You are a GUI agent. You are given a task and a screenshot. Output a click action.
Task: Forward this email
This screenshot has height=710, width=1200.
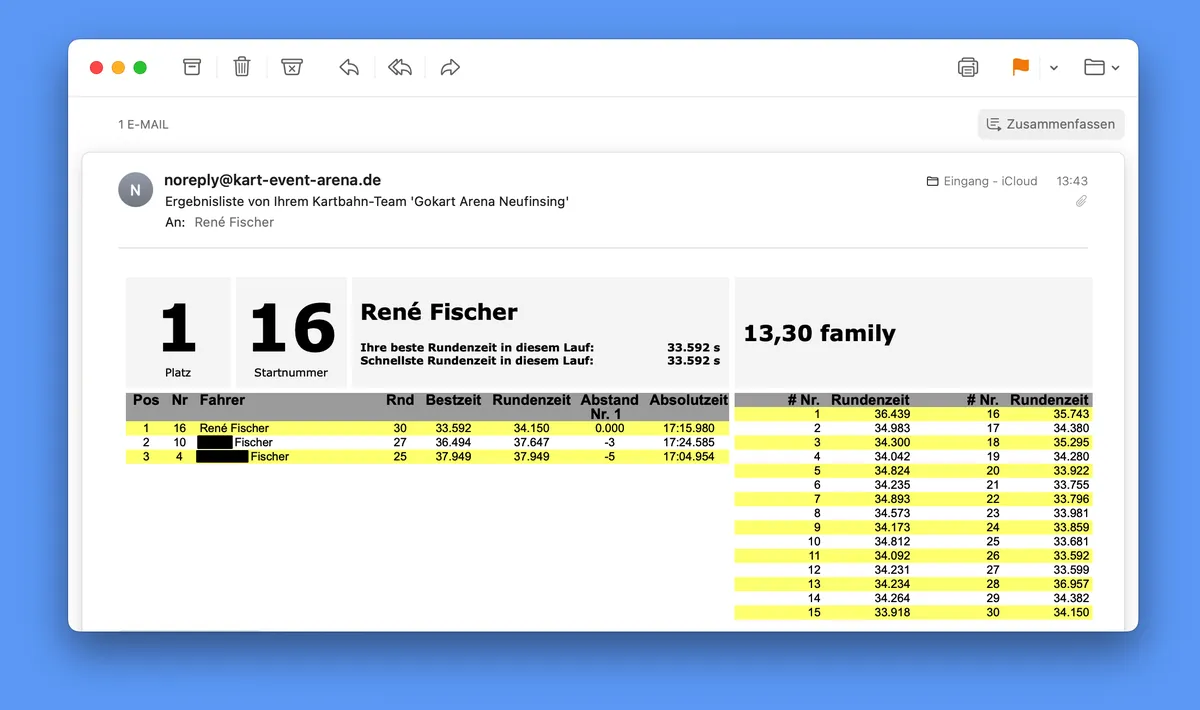pyautogui.click(x=449, y=66)
